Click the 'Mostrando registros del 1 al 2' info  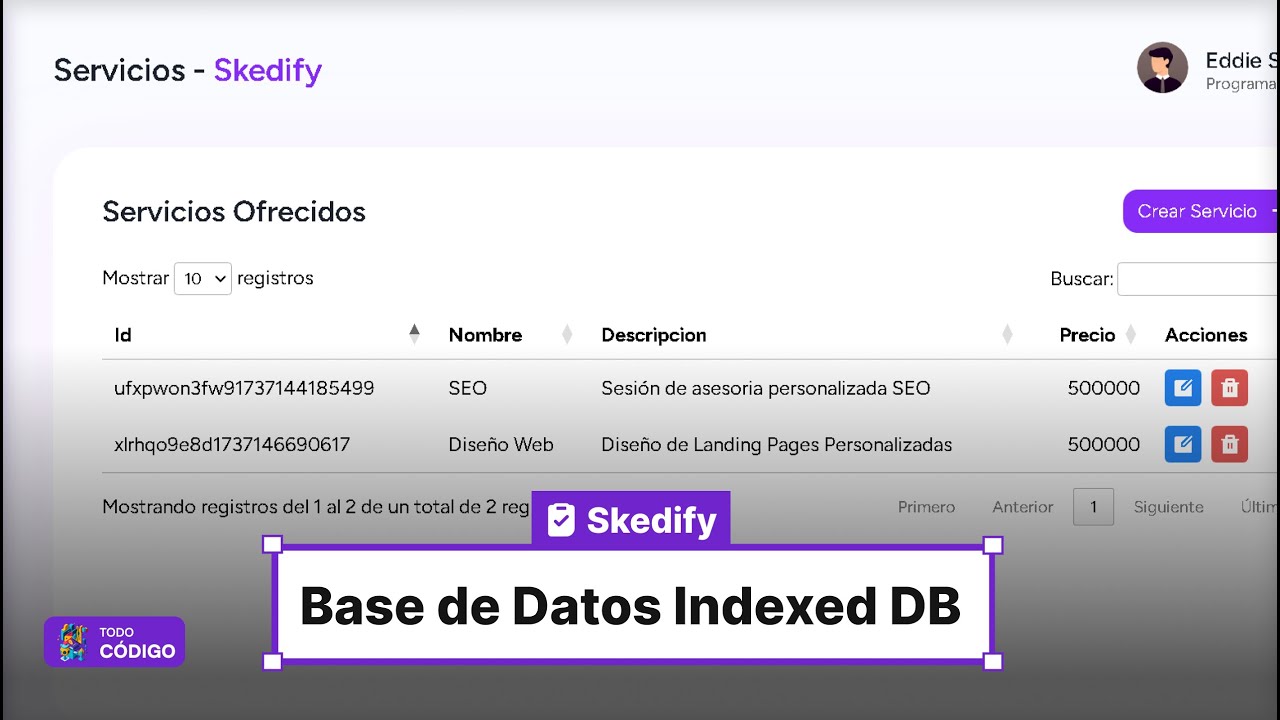316,507
